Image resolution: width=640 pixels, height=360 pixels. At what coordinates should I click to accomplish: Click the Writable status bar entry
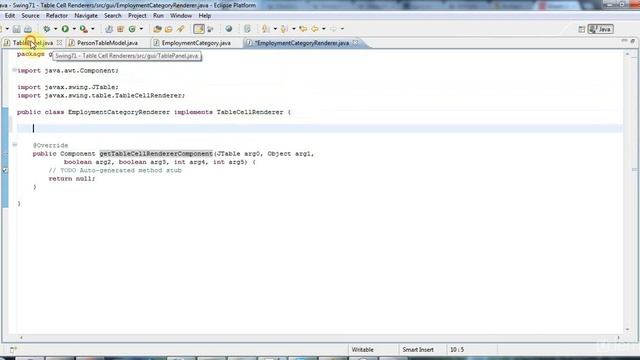[363, 350]
